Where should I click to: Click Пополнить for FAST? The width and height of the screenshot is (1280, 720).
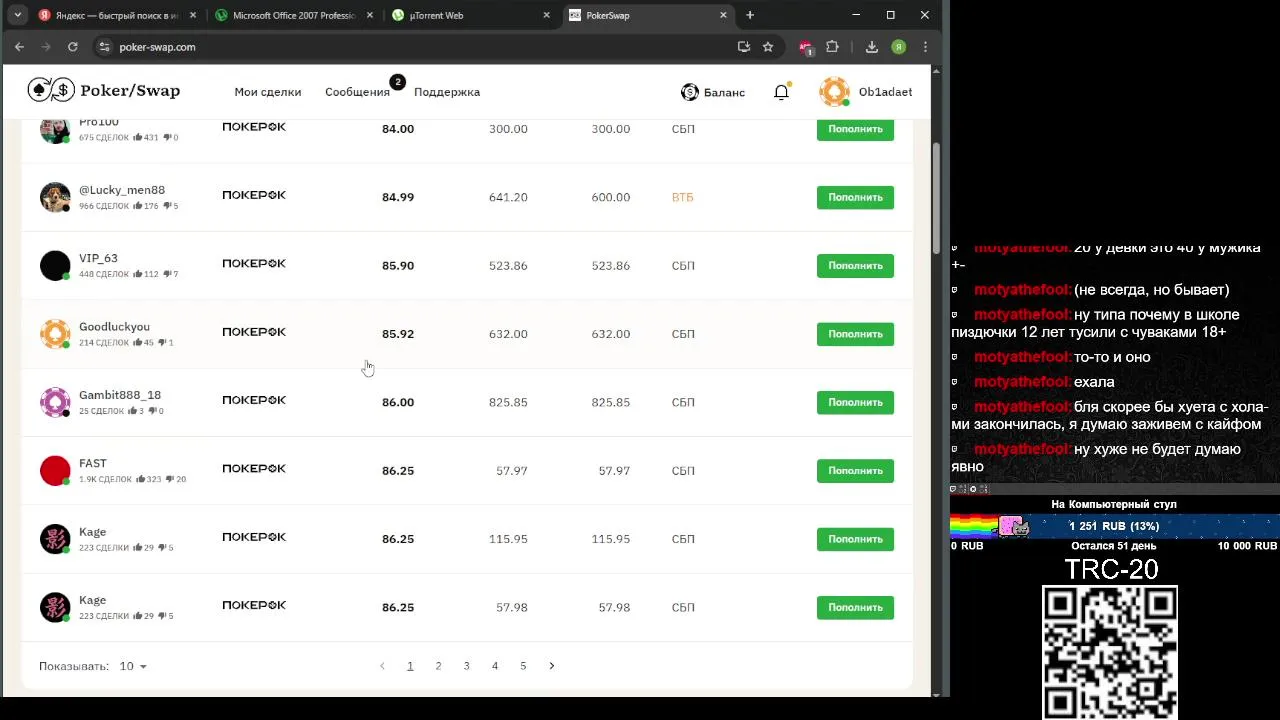(855, 471)
